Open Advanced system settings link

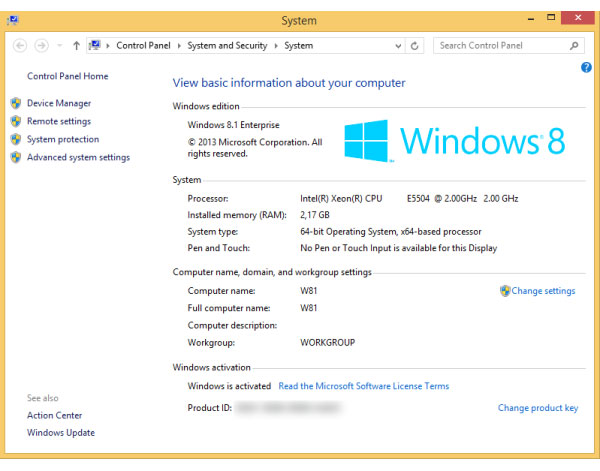click(x=78, y=157)
